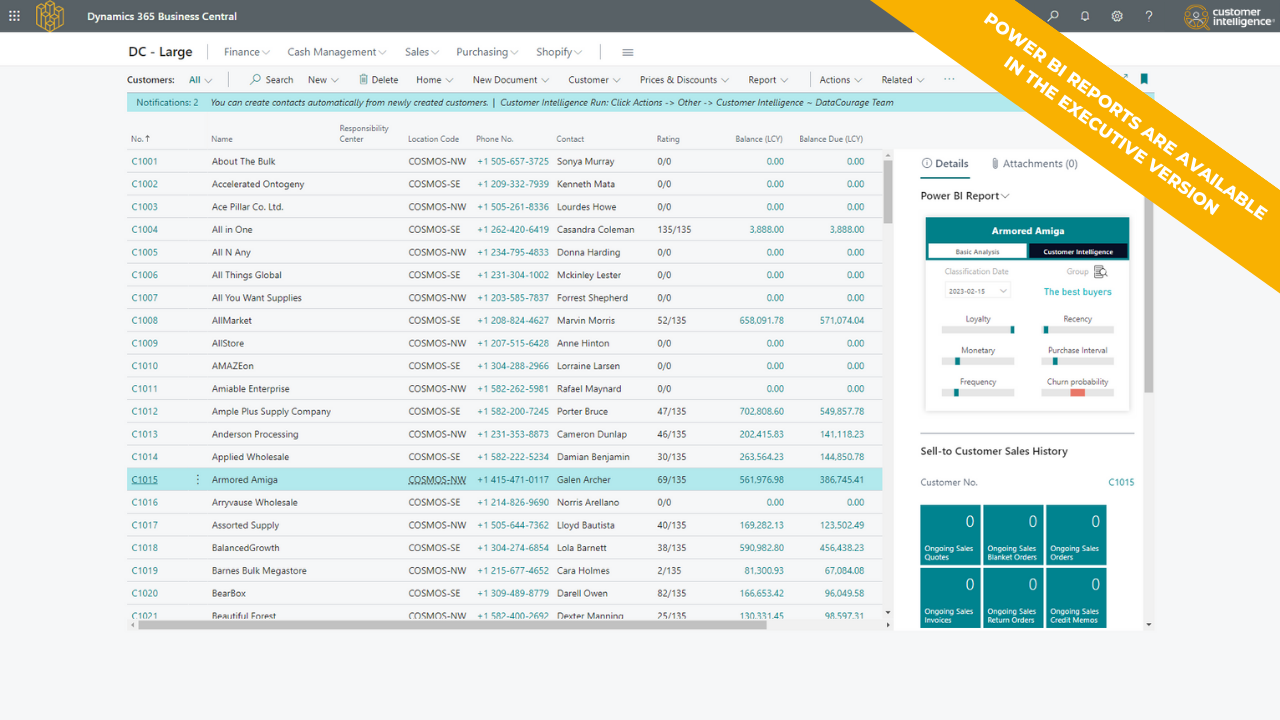Open the Customer menu
The width and height of the screenshot is (1280, 720).
point(595,80)
